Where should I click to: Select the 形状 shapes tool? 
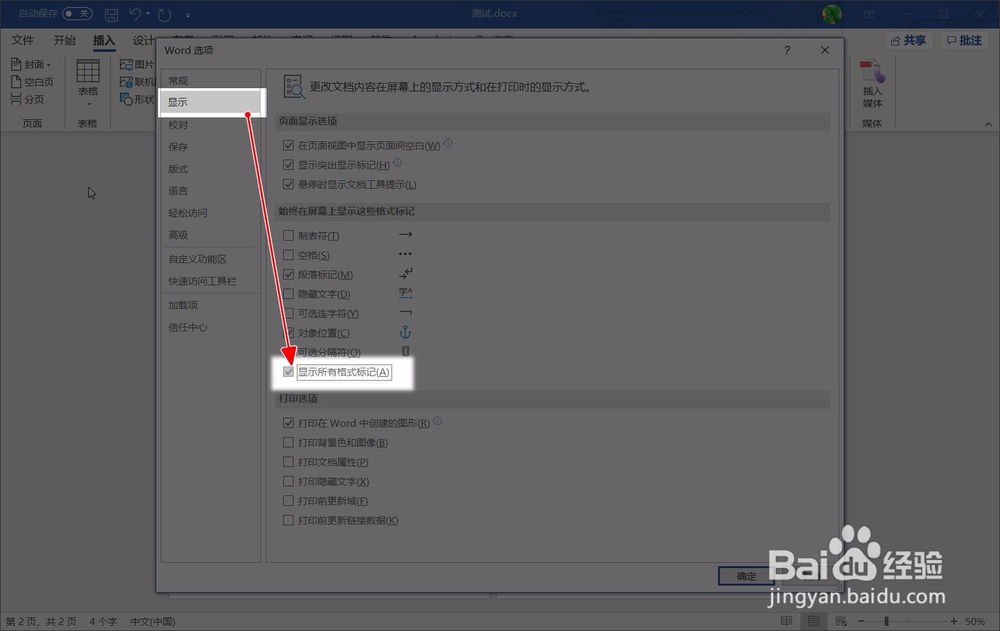pyautogui.click(x=138, y=99)
